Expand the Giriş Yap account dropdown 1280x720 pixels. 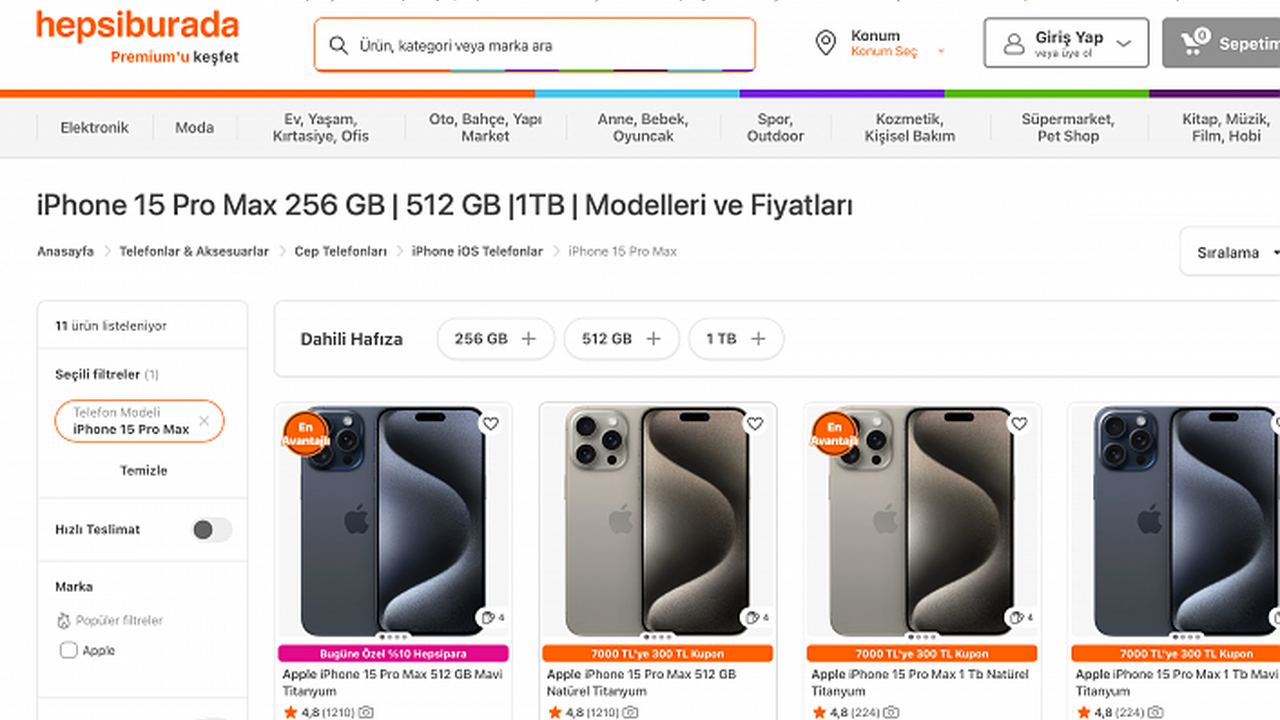(x=1123, y=44)
